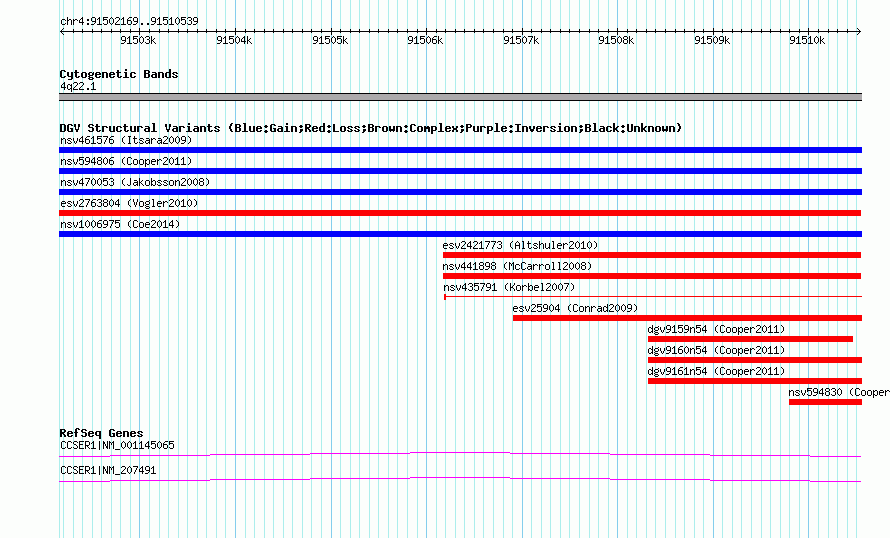Screen dimensions: 890x538
Task: Open dgv9161n54 (Cooper2011) label
Action: pos(716,371)
